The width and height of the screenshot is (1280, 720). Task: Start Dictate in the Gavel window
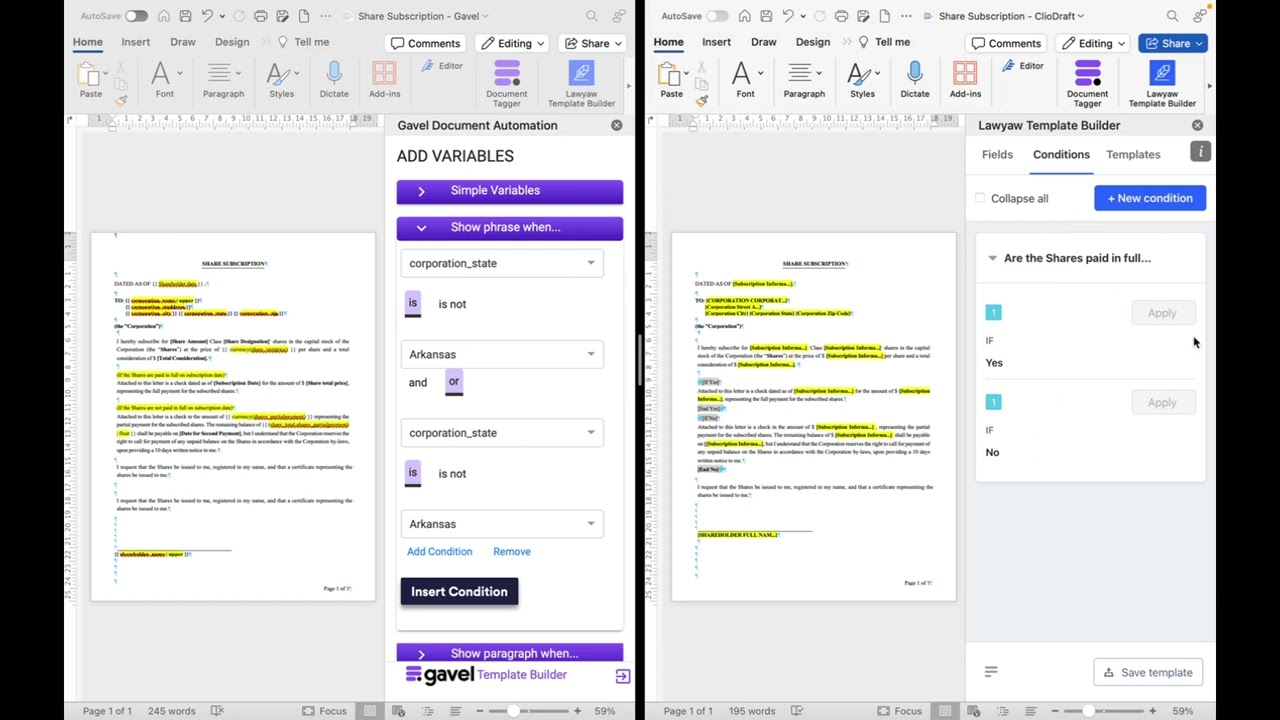(x=334, y=79)
